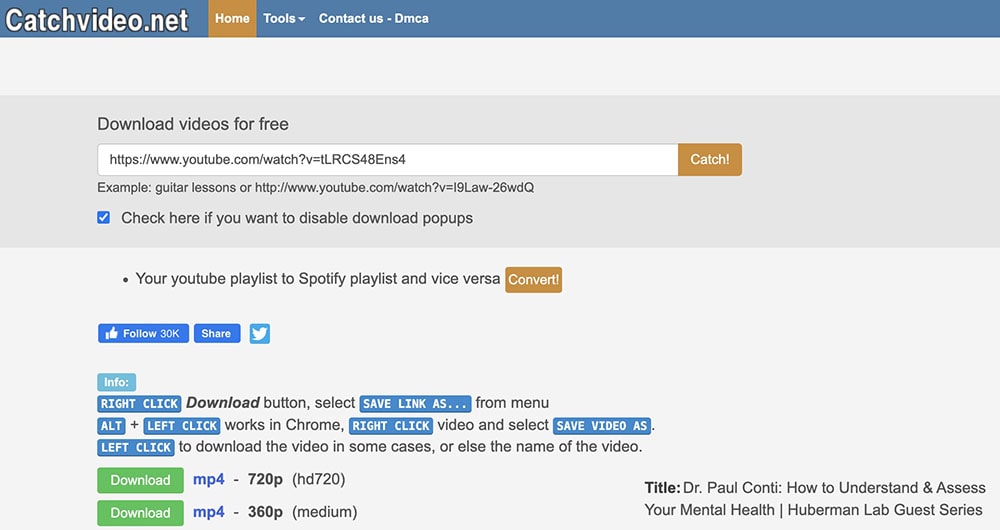Click the Catchvideo.net logo
Screen dimensions: 1000x530
click(x=97, y=19)
